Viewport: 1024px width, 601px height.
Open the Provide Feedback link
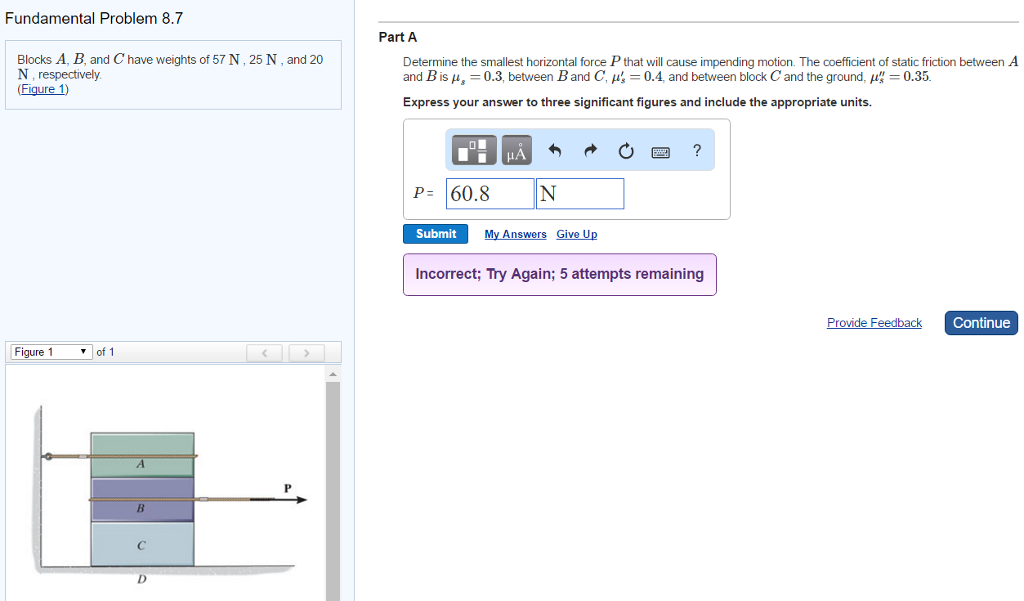pos(874,322)
